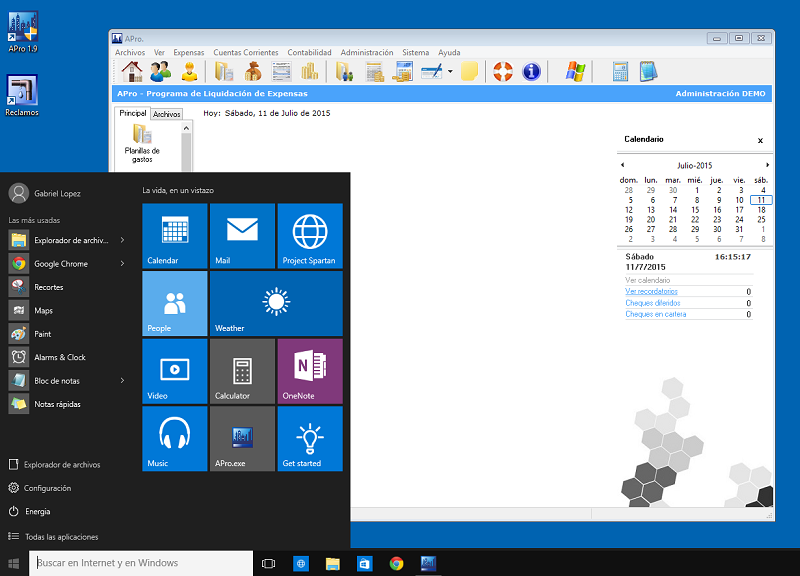Switch to the Archivos tab

pyautogui.click(x=167, y=114)
